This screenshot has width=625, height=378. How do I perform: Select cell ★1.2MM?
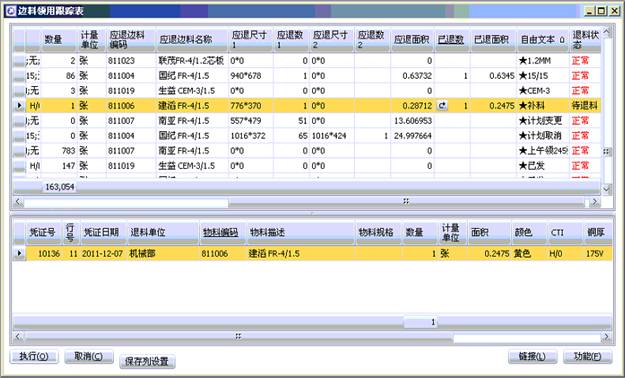coord(543,61)
